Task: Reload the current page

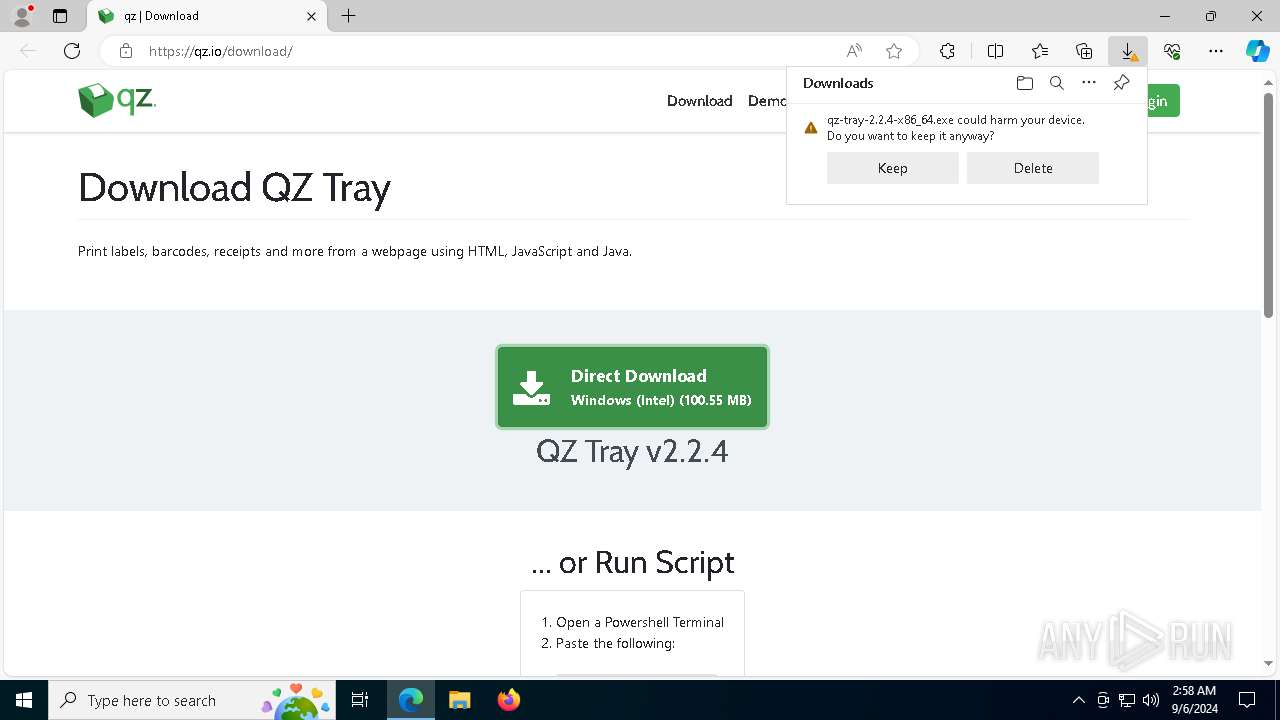Action: point(72,51)
